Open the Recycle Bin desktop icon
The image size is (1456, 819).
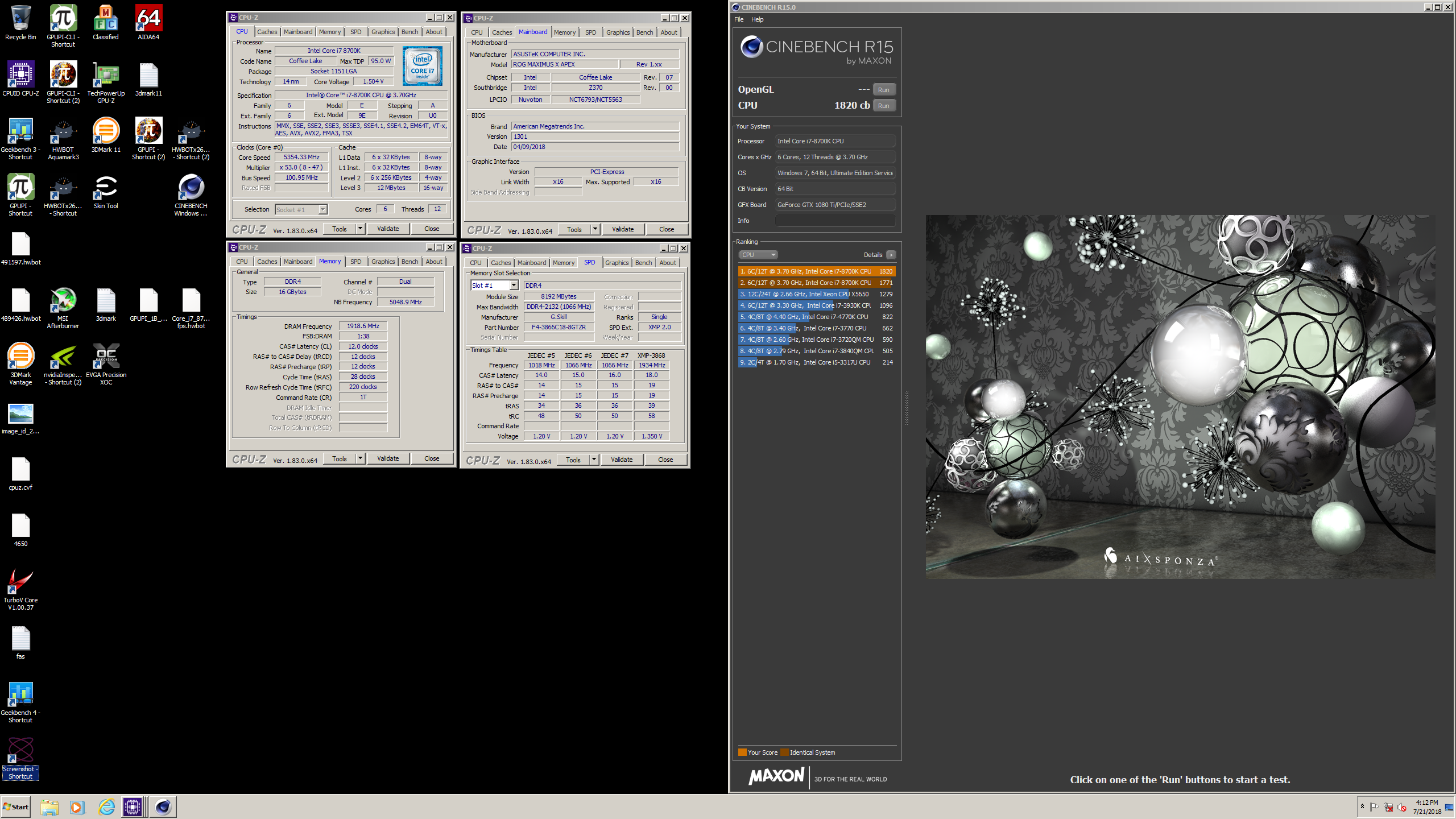[20, 23]
